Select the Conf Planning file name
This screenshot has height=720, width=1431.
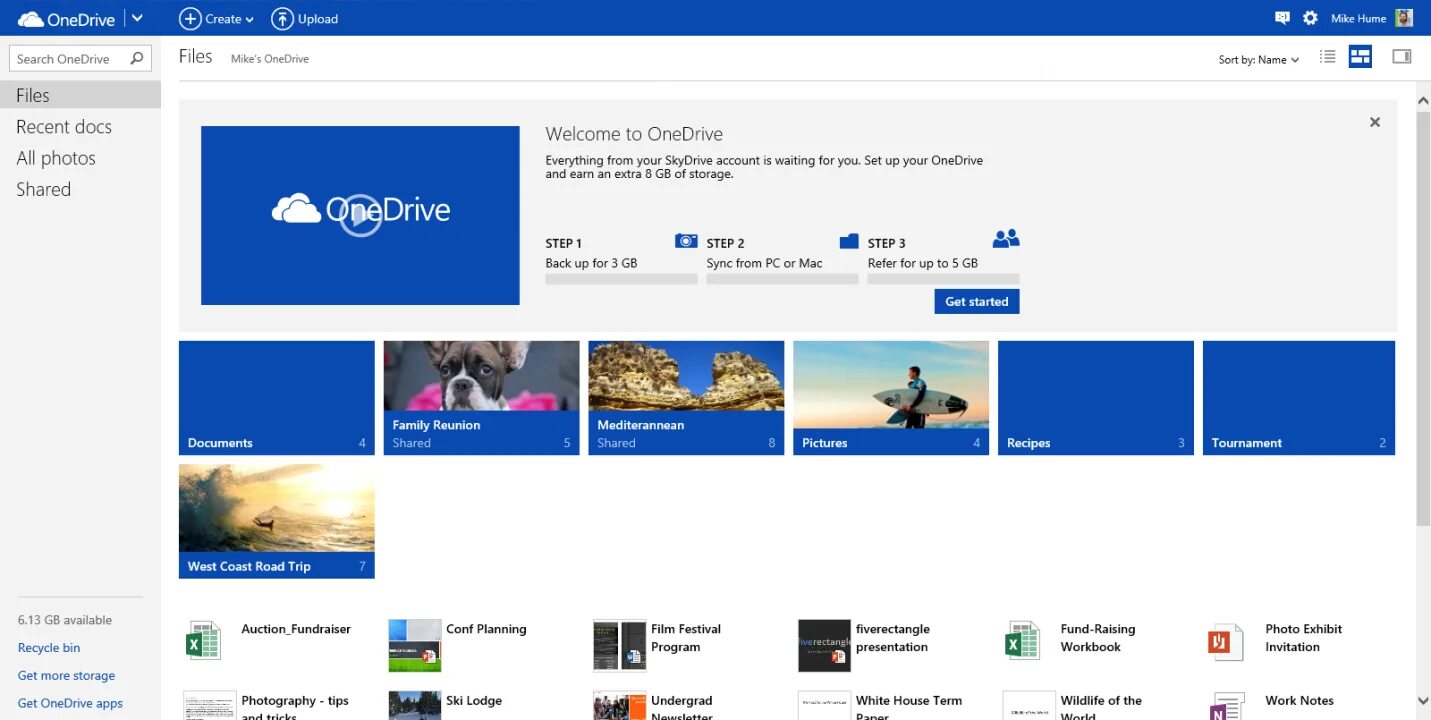pos(486,629)
